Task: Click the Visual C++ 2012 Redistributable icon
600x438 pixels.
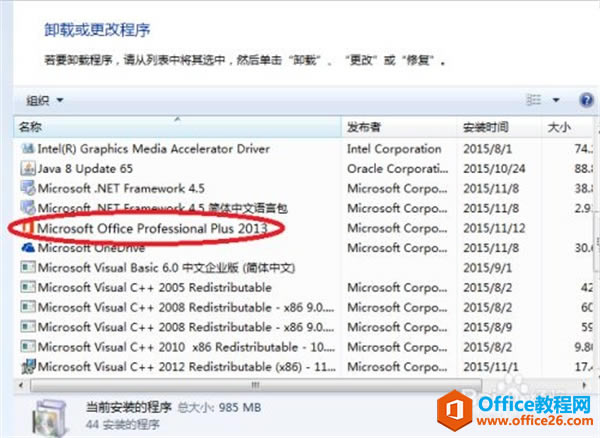Action: point(28,366)
